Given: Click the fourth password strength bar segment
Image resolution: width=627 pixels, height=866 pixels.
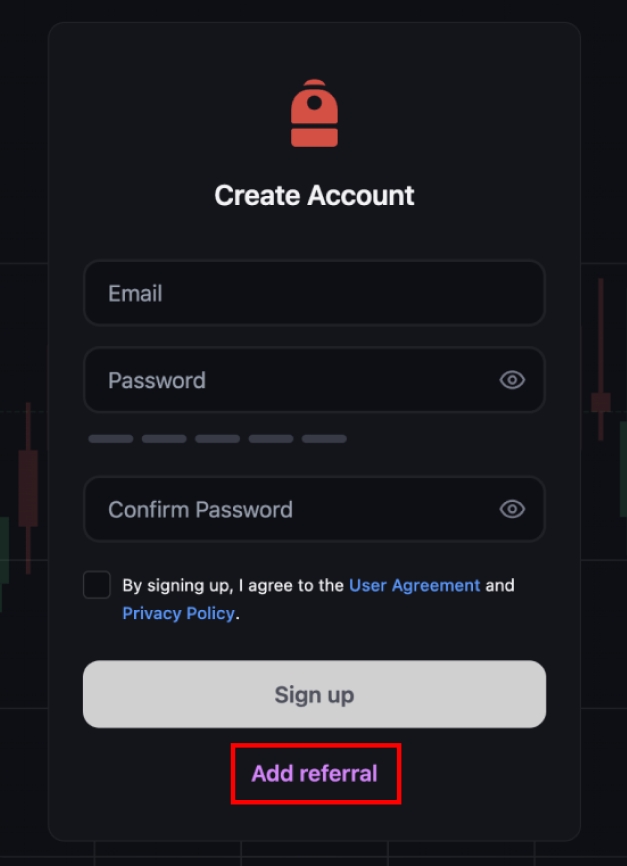Looking at the screenshot, I should point(271,439).
